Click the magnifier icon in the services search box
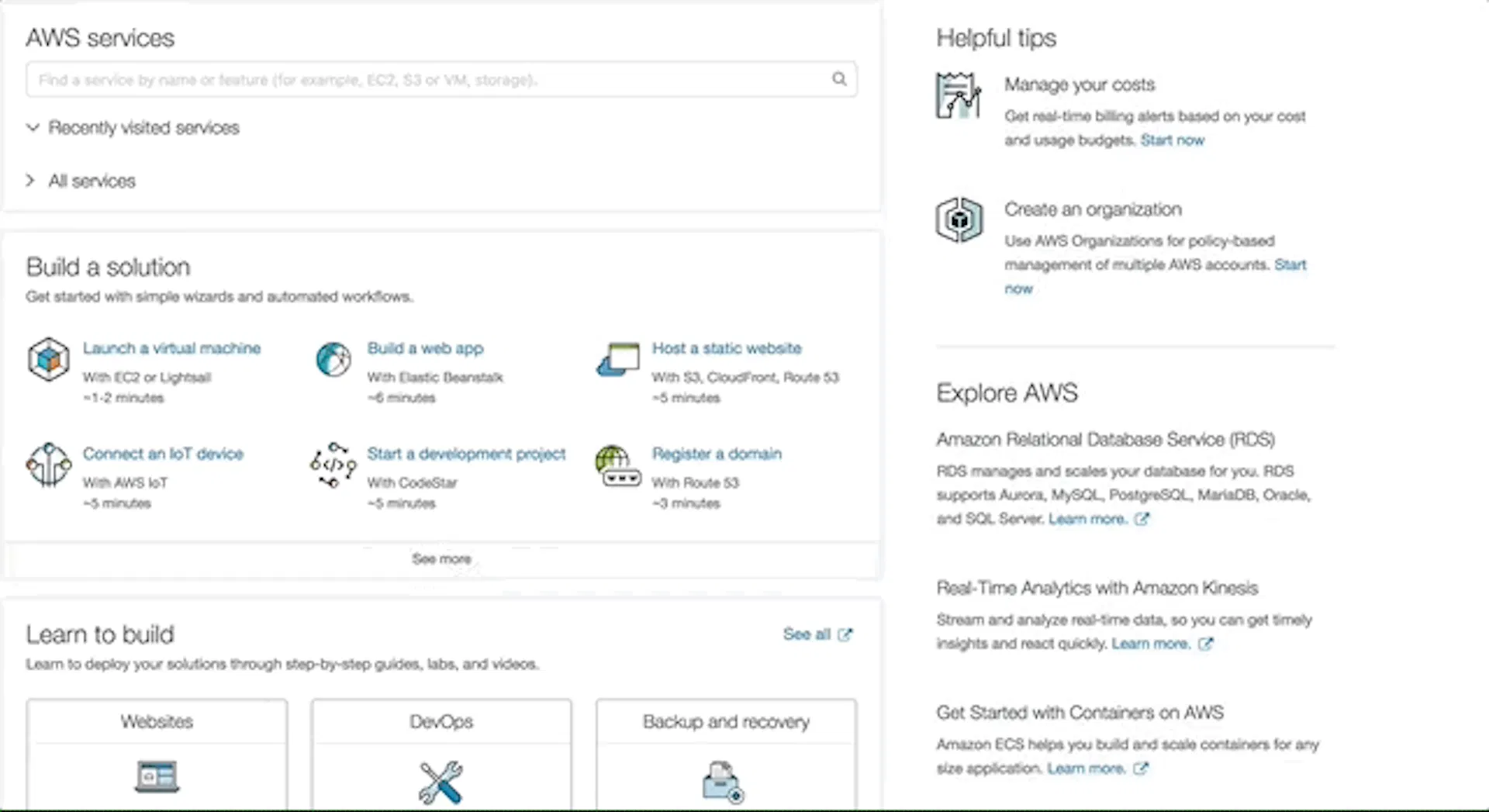The height and width of the screenshot is (812, 1489). 839,79
